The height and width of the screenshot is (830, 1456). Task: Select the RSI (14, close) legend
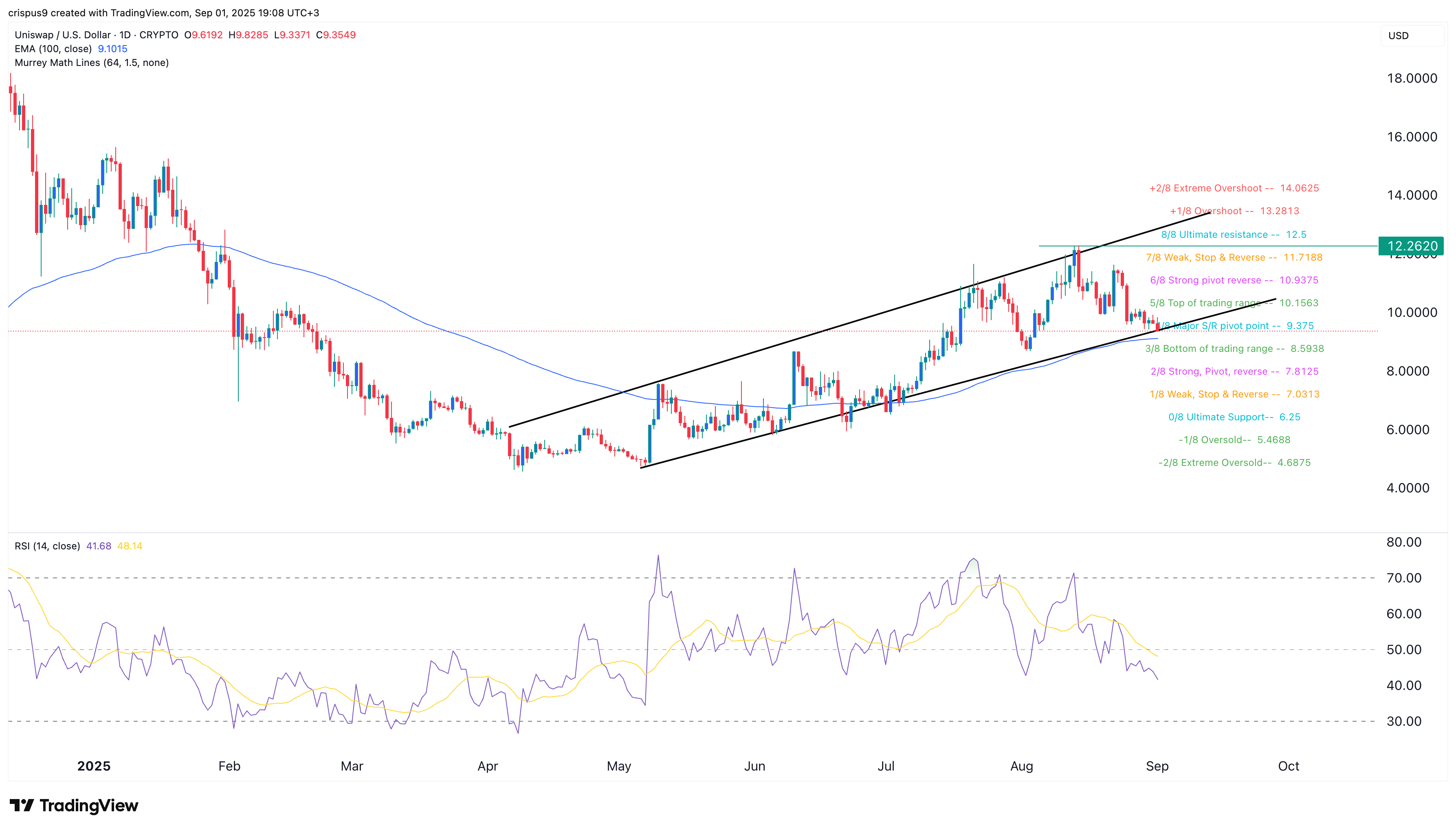[47, 546]
